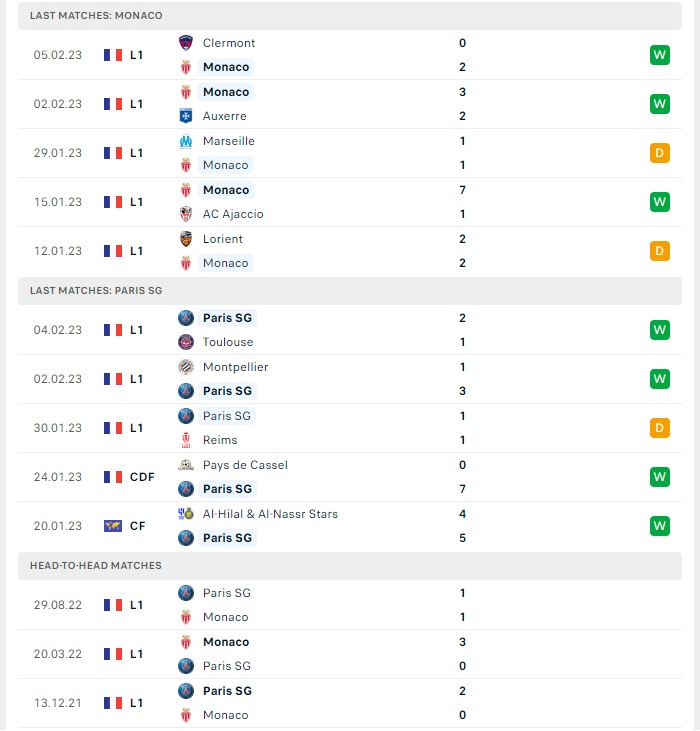Click the Toulouse club logo
This screenshot has height=731, width=700.
185,342
